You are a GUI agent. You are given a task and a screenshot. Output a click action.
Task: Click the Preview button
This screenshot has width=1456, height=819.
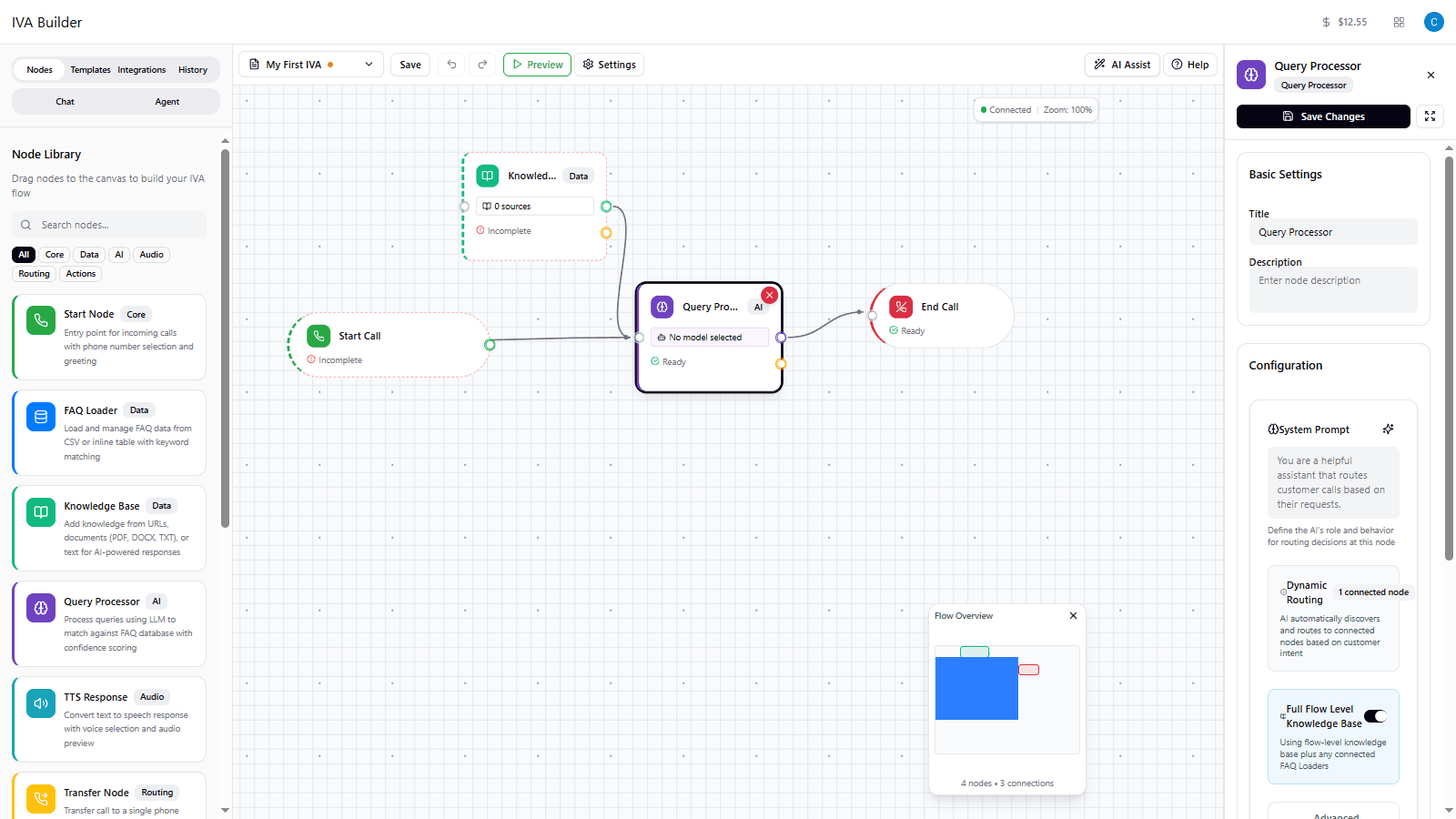pos(537,64)
